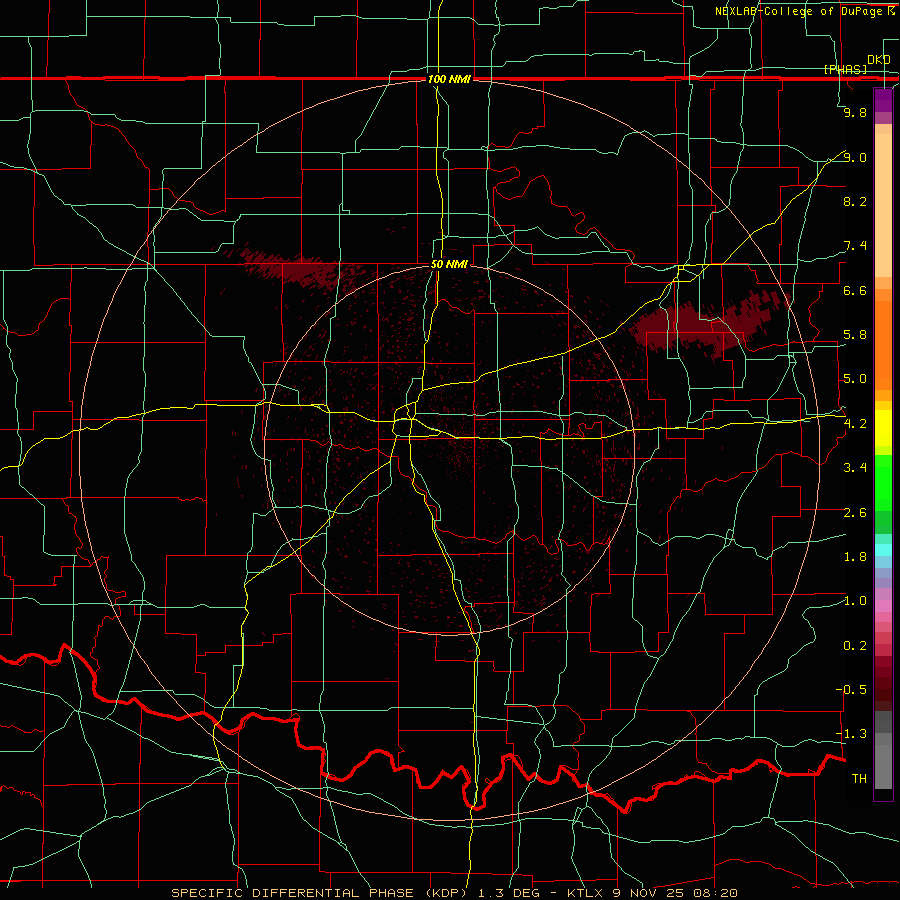Pick the cyan segment of the color bar

[x=883, y=550]
